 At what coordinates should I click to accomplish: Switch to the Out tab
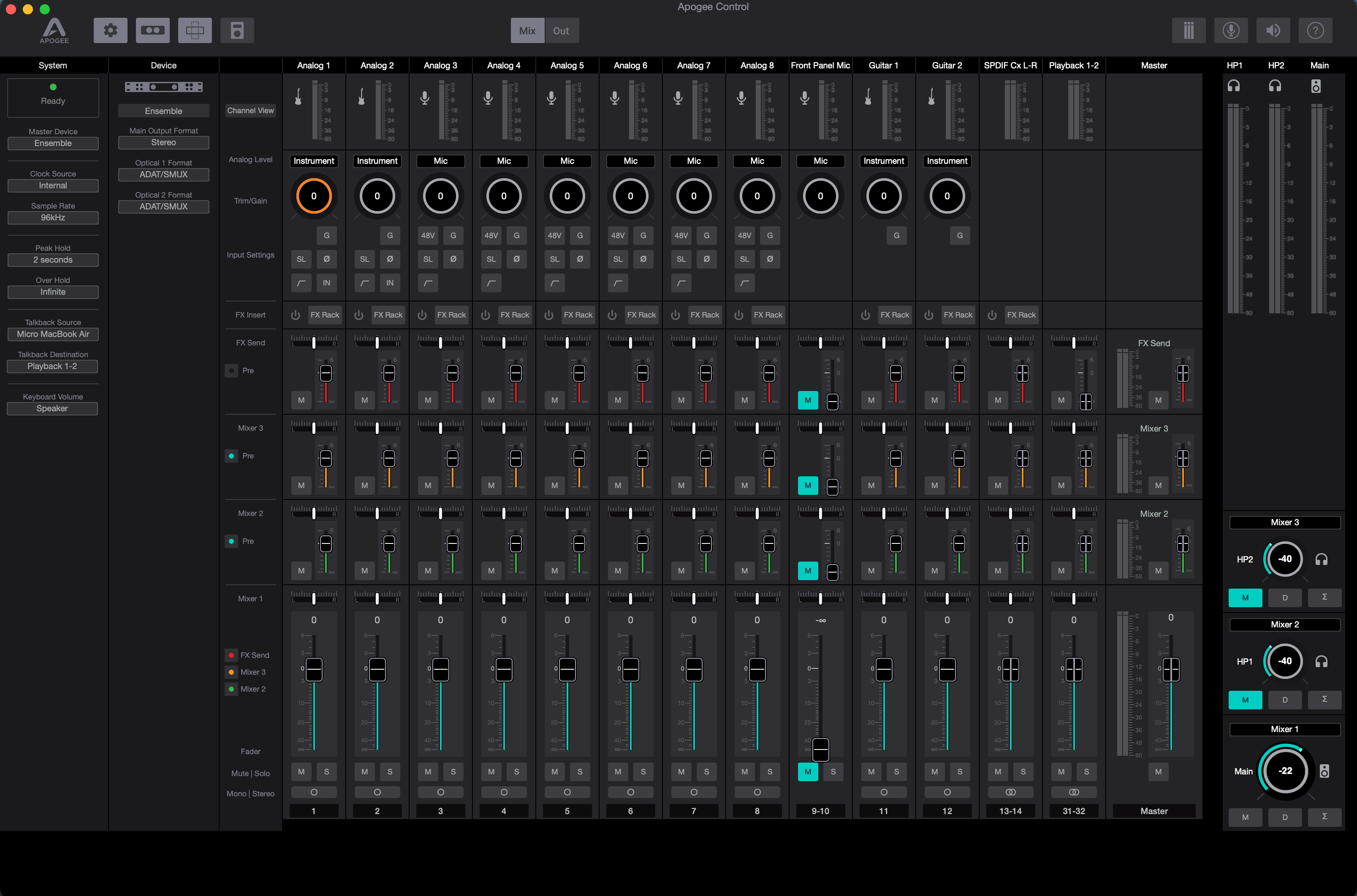pyautogui.click(x=561, y=30)
